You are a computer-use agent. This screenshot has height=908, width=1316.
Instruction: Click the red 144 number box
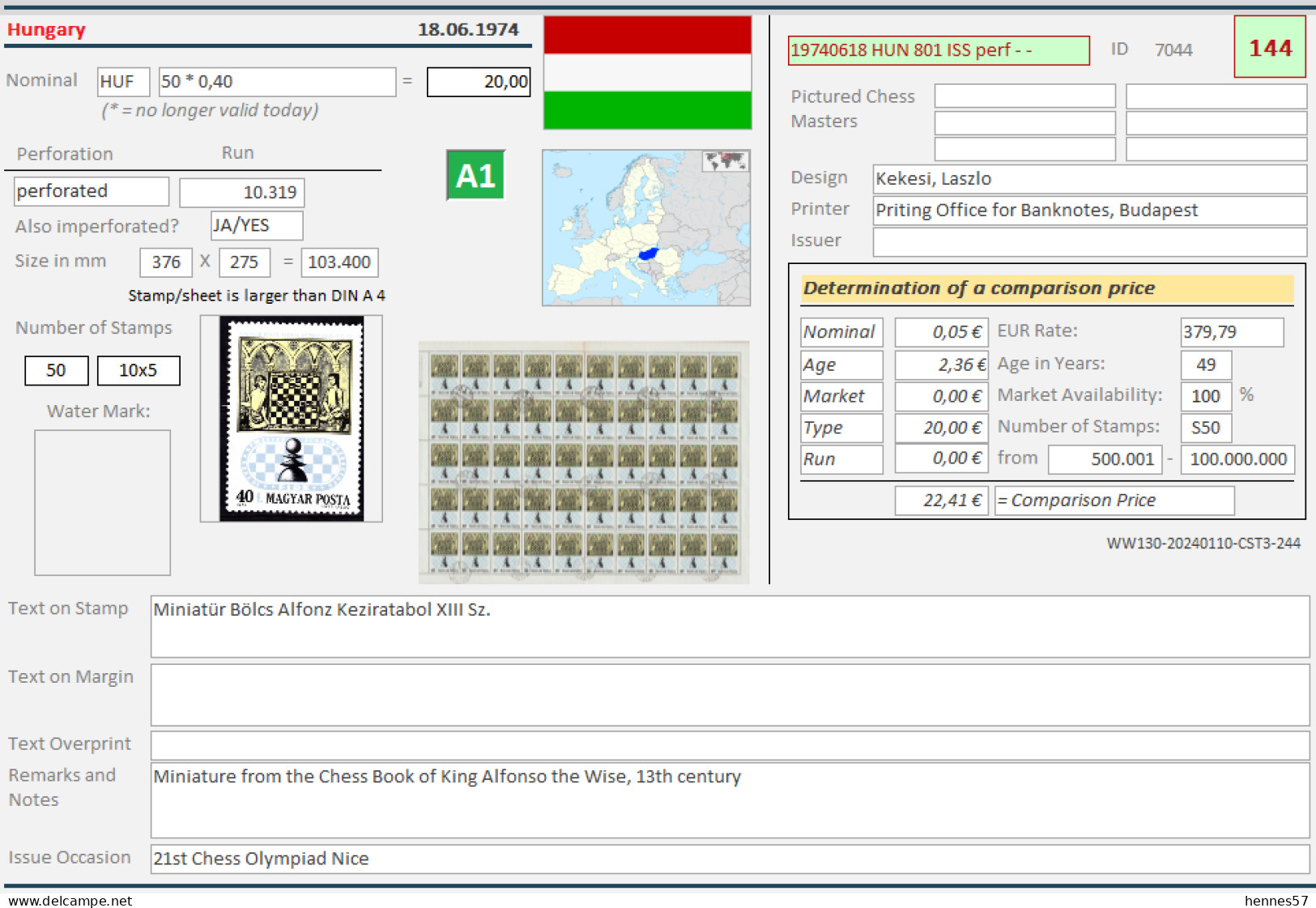(1270, 48)
